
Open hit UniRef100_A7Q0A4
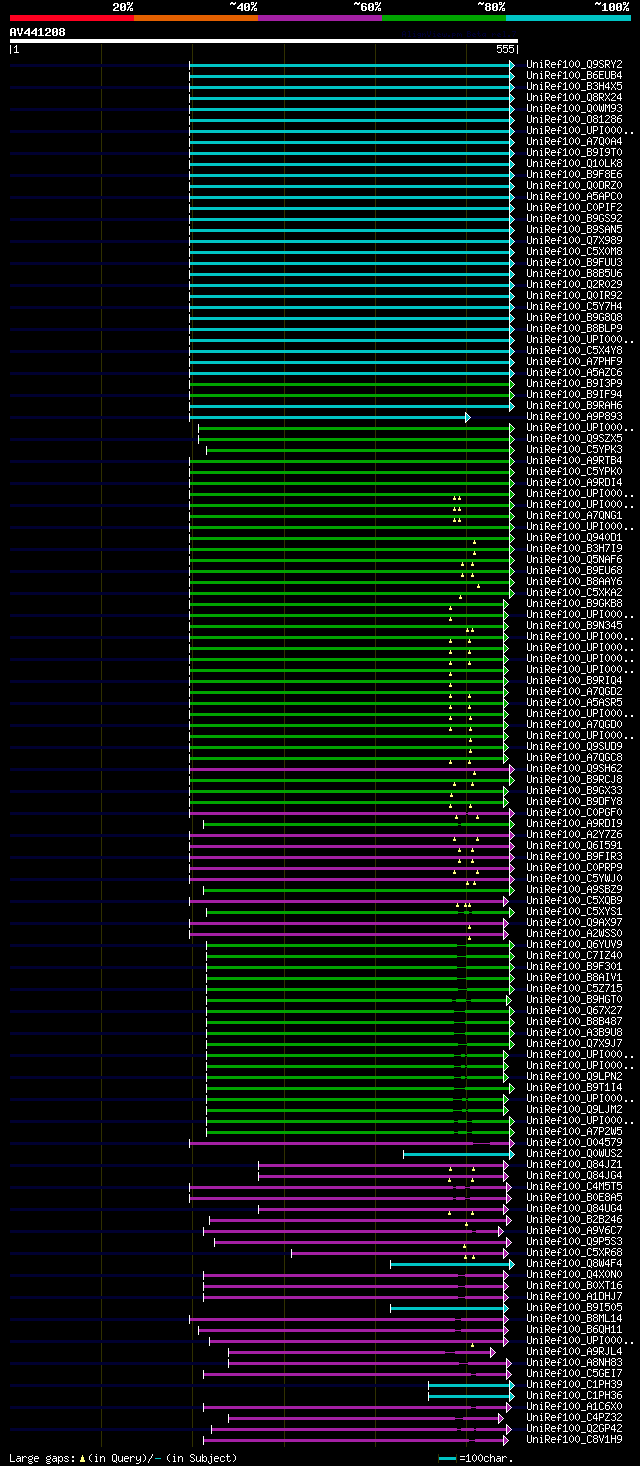tap(574, 141)
